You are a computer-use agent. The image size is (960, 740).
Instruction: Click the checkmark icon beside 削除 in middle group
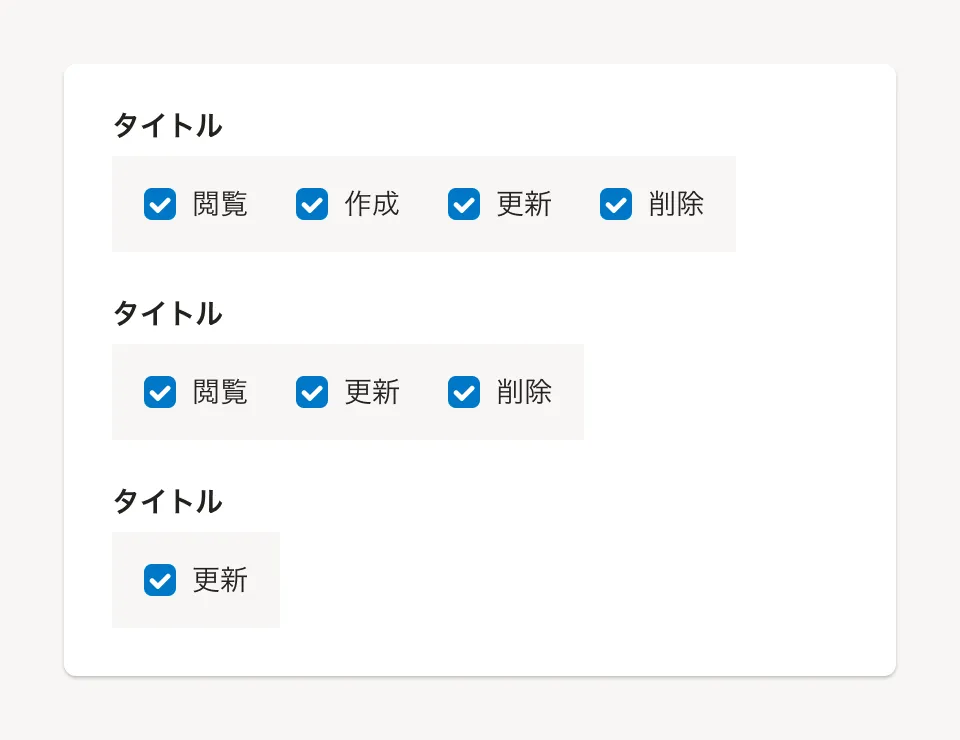point(464,392)
